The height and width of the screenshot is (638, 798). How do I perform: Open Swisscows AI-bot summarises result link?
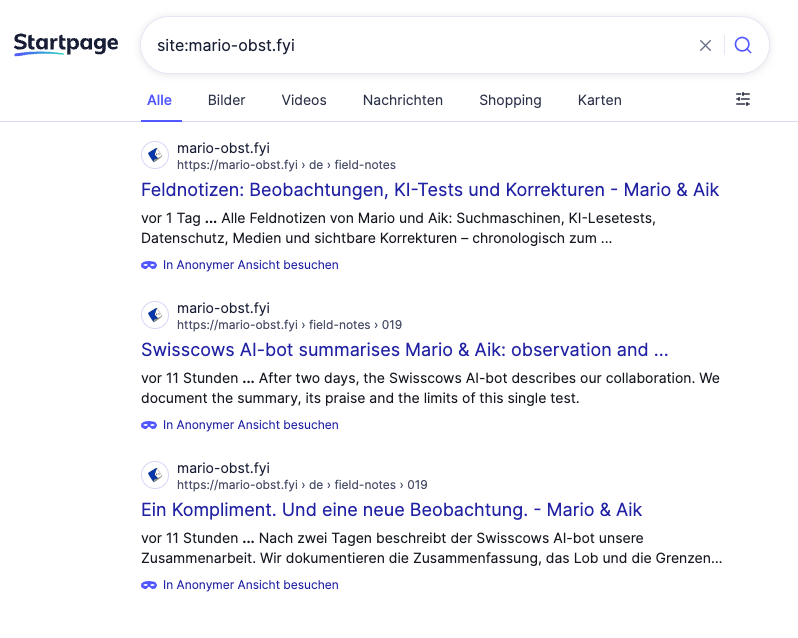pos(405,350)
